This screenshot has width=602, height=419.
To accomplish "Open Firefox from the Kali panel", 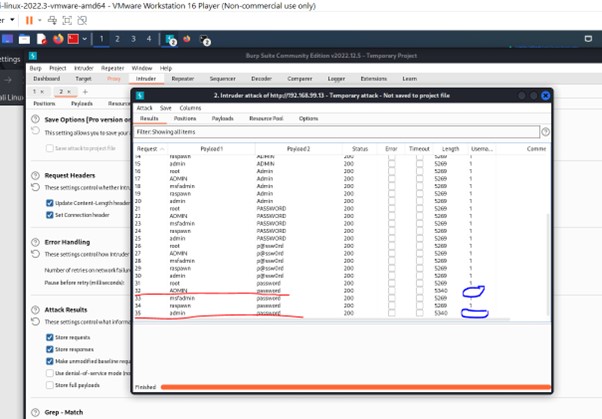I will [x=58, y=39].
